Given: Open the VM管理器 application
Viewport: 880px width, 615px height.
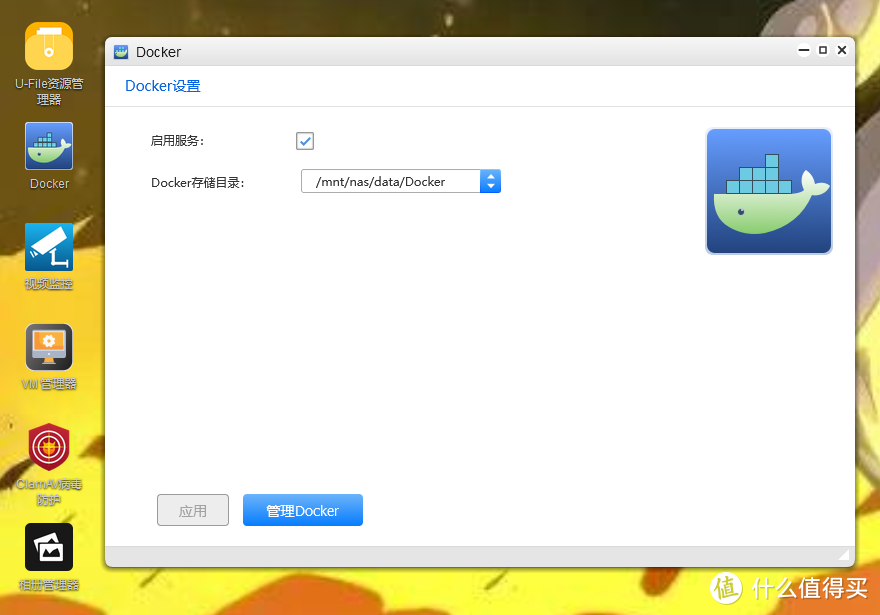Looking at the screenshot, I should (x=48, y=346).
